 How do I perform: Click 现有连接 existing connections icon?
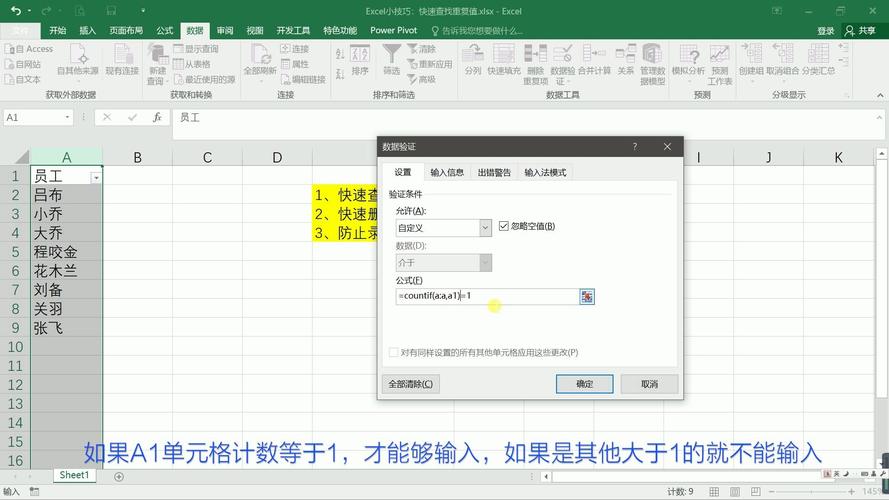pyautogui.click(x=122, y=61)
